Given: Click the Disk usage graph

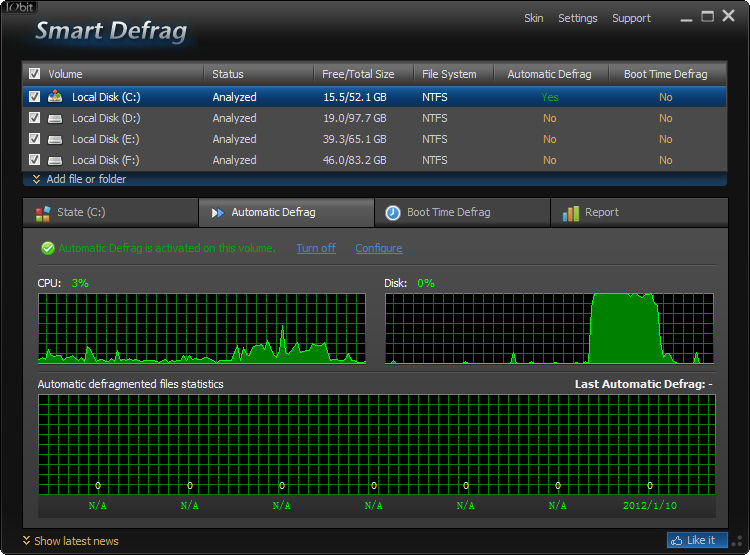Looking at the screenshot, I should click(x=549, y=329).
